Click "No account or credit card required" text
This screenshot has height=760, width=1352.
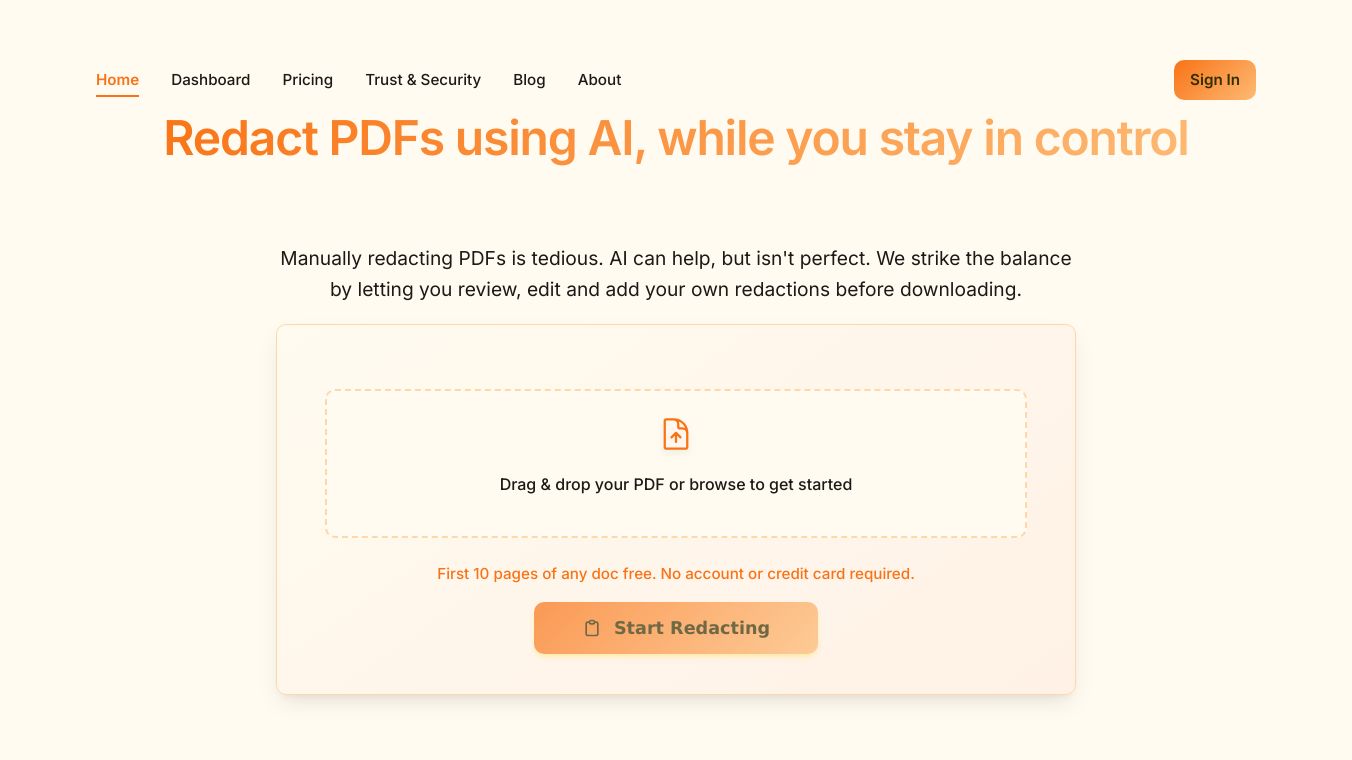point(787,574)
